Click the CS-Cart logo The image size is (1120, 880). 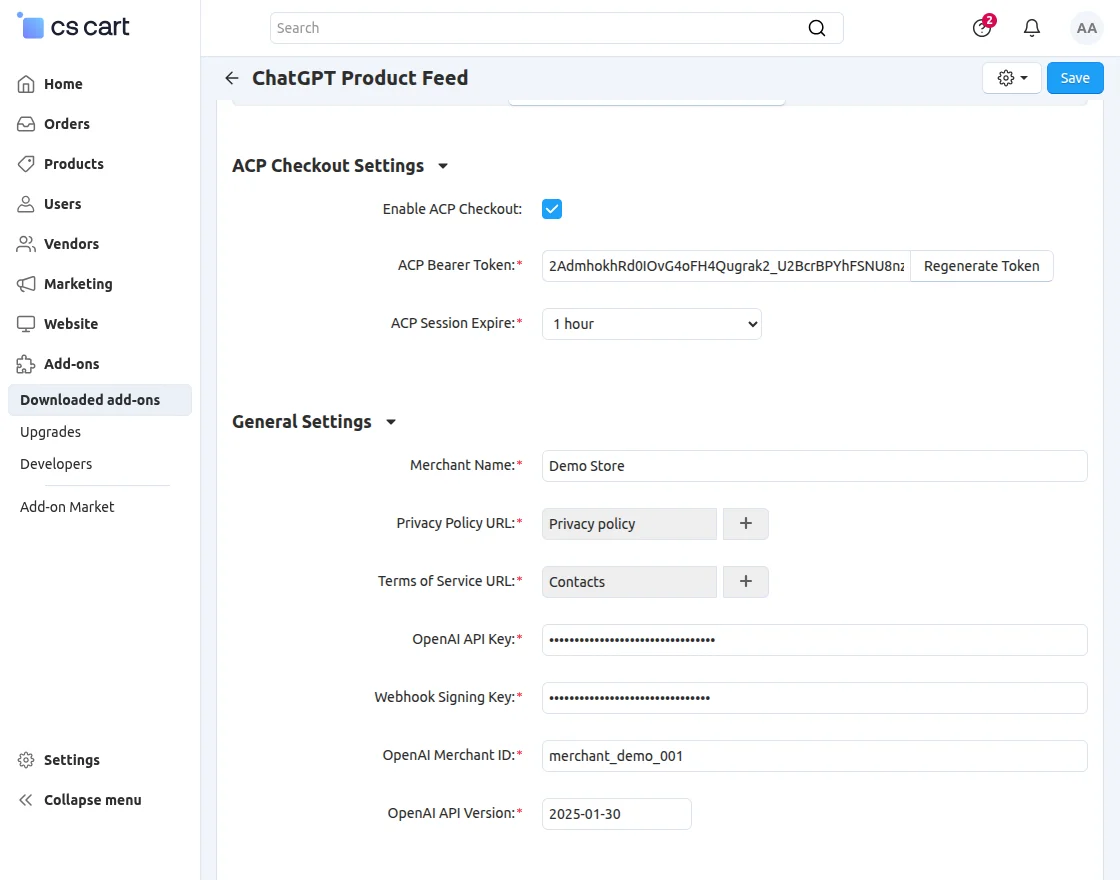[x=73, y=27]
